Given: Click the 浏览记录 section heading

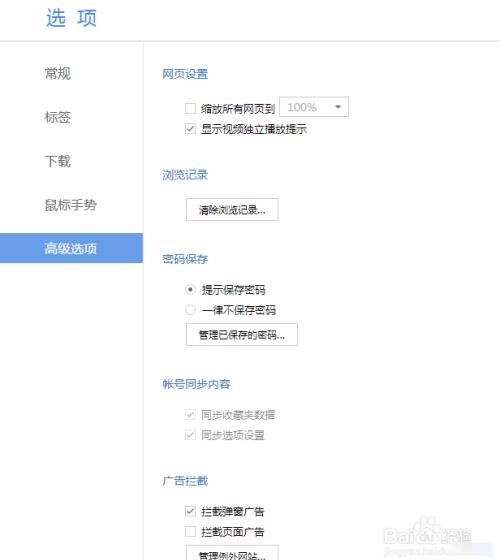Looking at the screenshot, I should (x=185, y=175).
